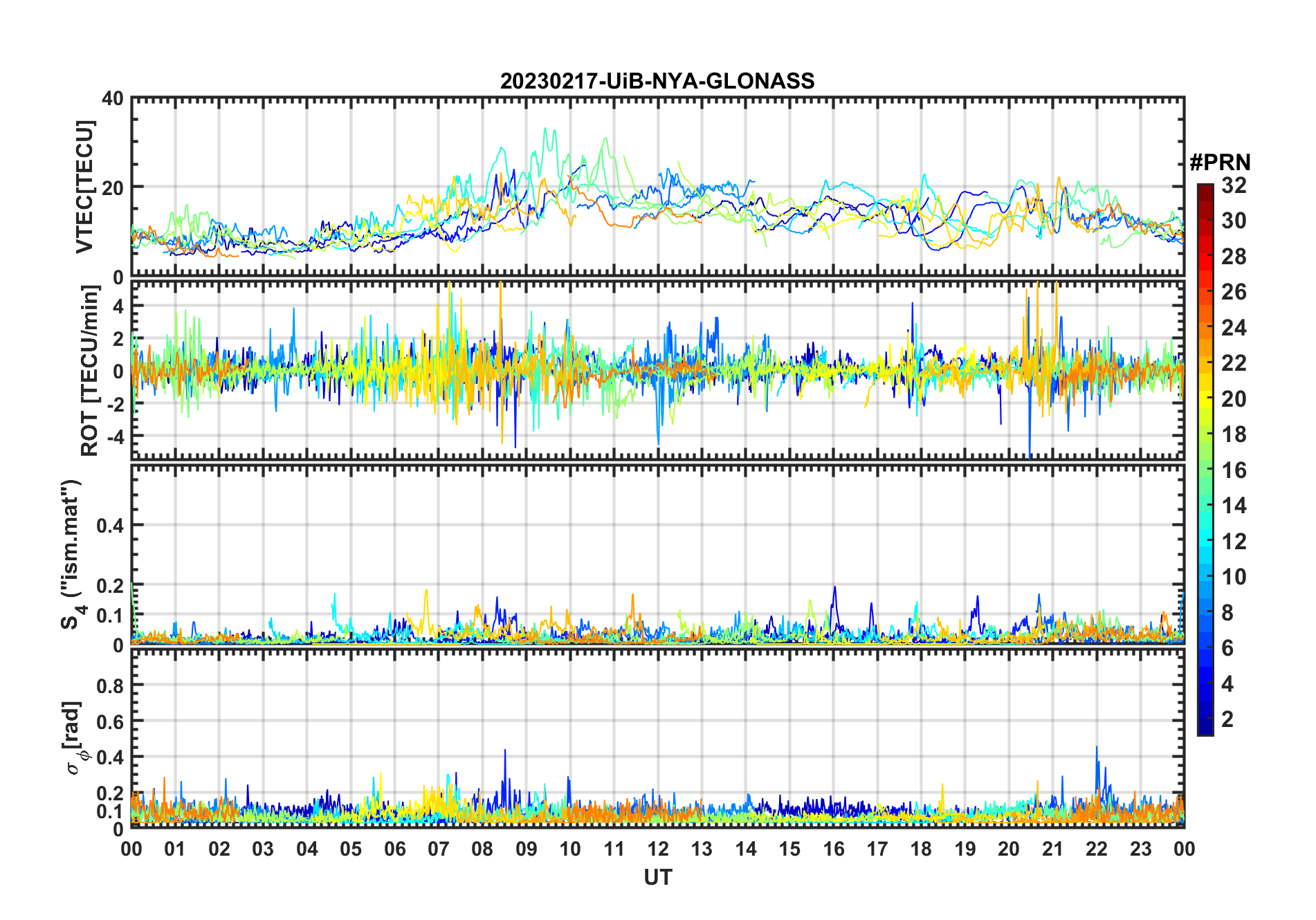Click PRN colorbar tick label 2

(1228, 719)
